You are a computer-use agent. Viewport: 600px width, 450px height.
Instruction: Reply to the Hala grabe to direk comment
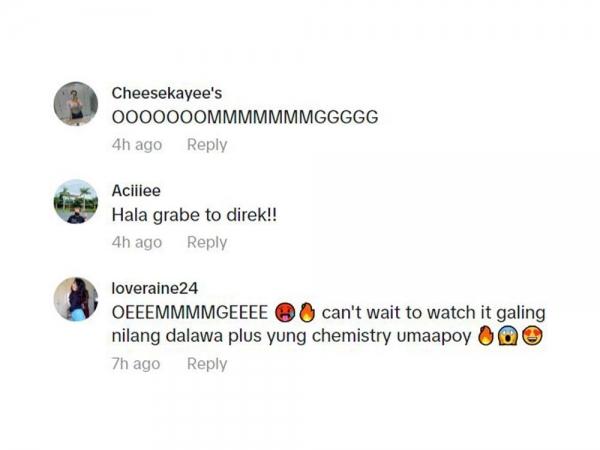[x=207, y=242]
